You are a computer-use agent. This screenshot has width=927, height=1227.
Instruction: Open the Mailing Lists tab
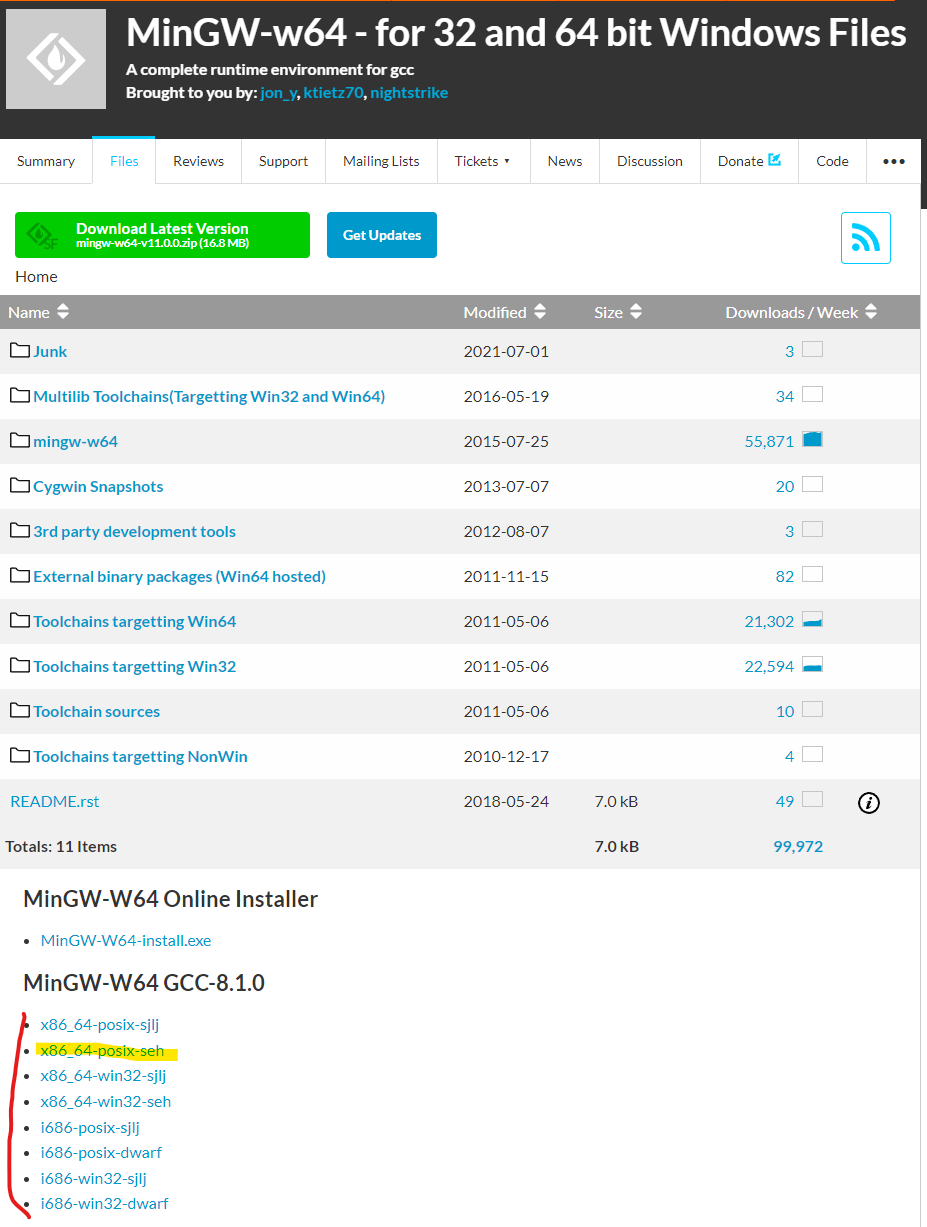coord(381,161)
